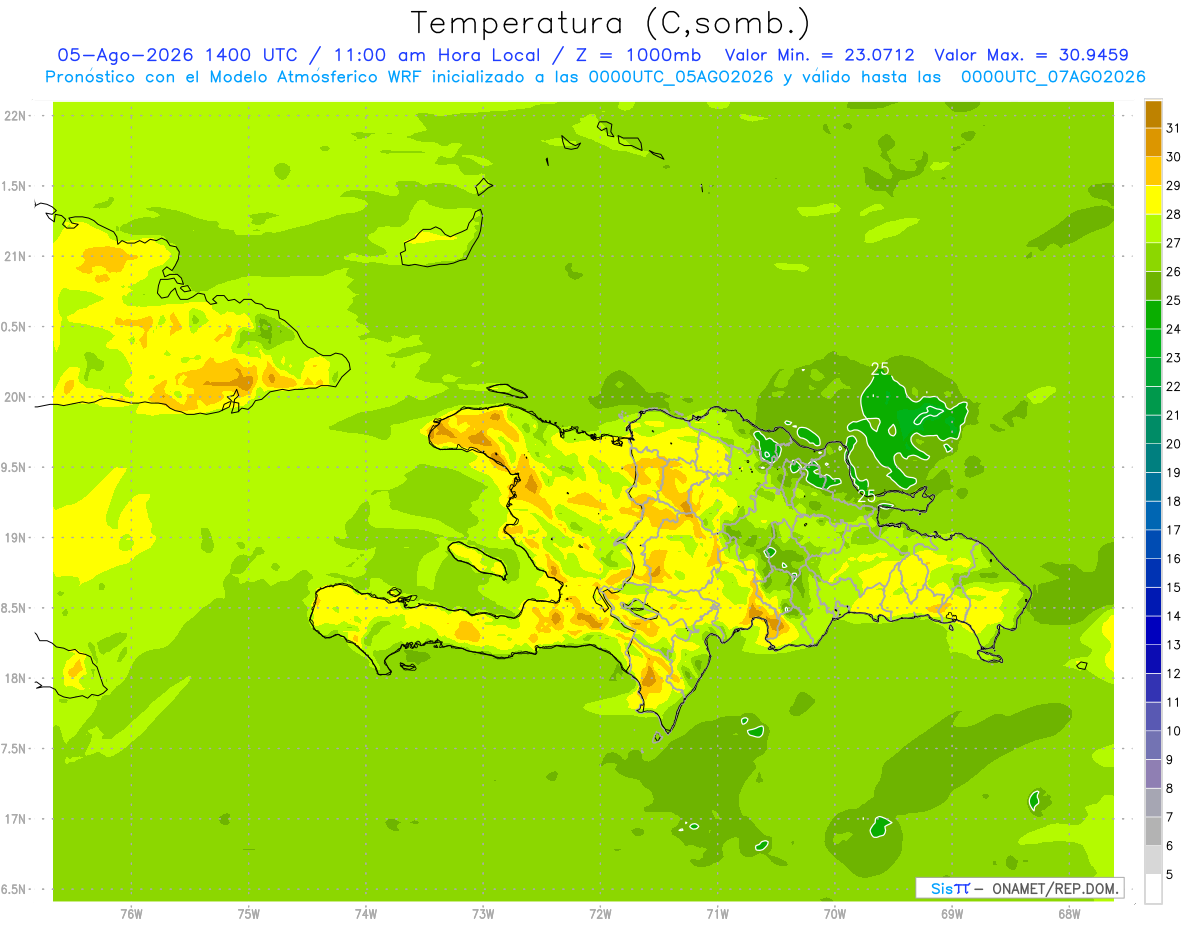Click the 73W longitude axis label
The image size is (1200, 927).
click(x=483, y=913)
